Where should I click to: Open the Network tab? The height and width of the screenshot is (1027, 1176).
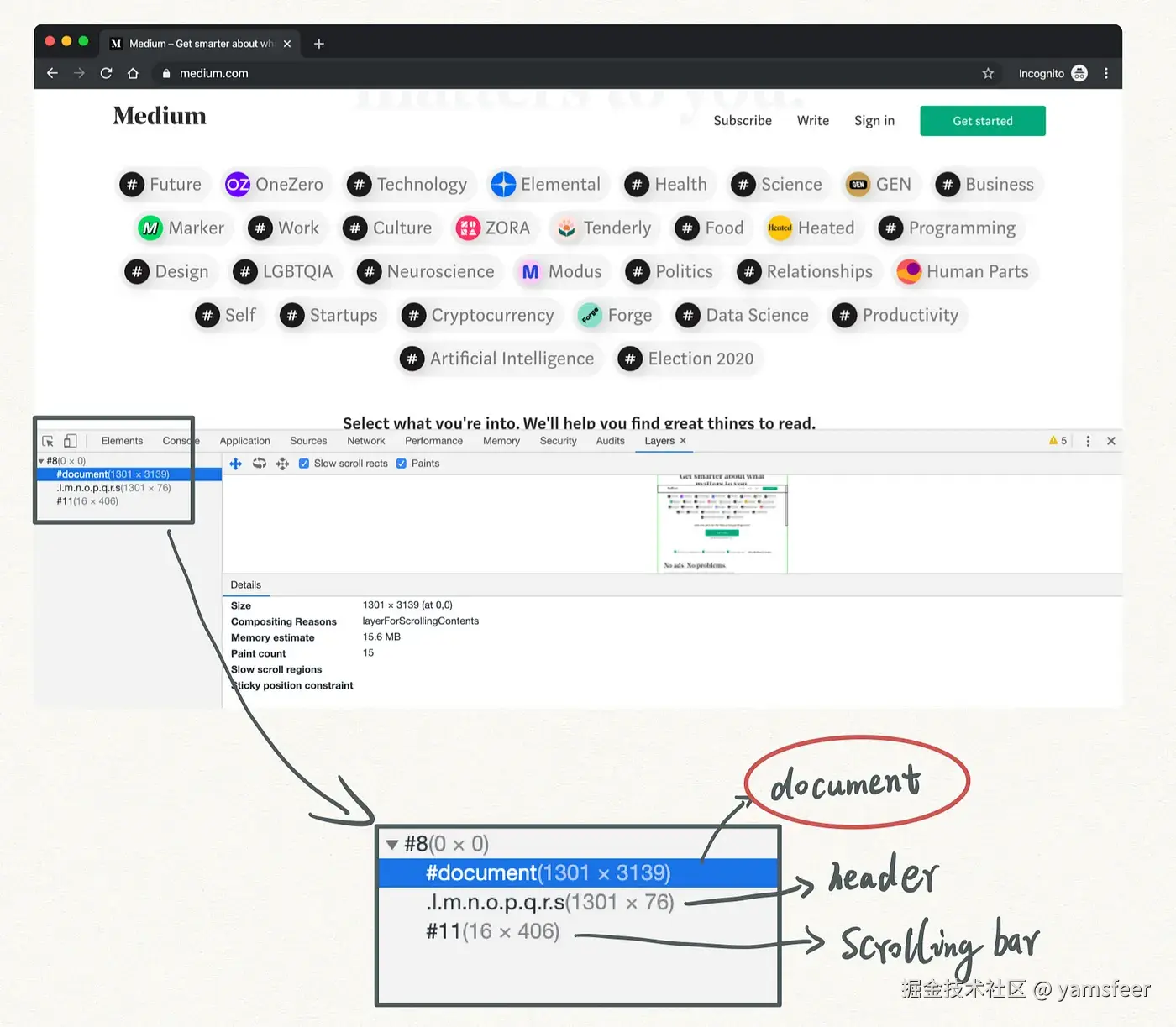365,441
